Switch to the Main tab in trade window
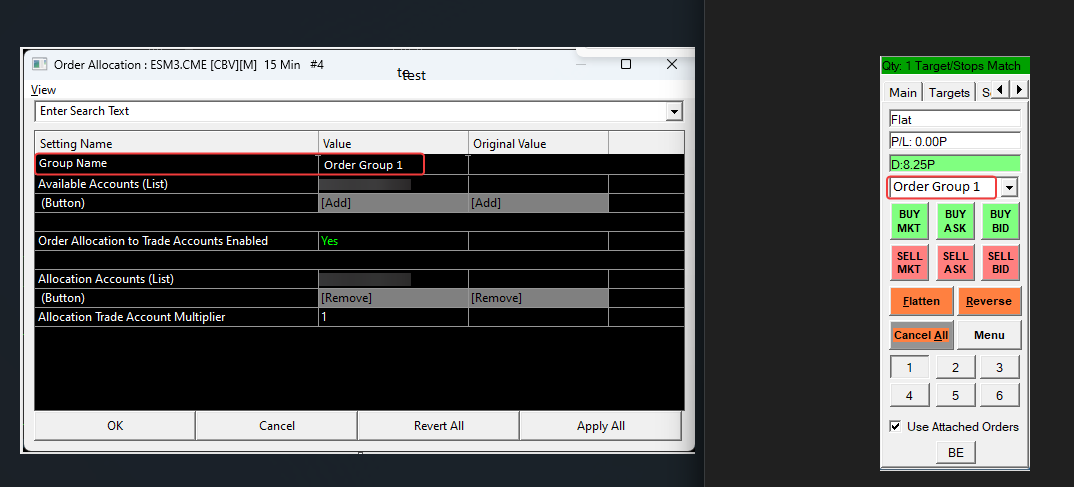 [903, 92]
